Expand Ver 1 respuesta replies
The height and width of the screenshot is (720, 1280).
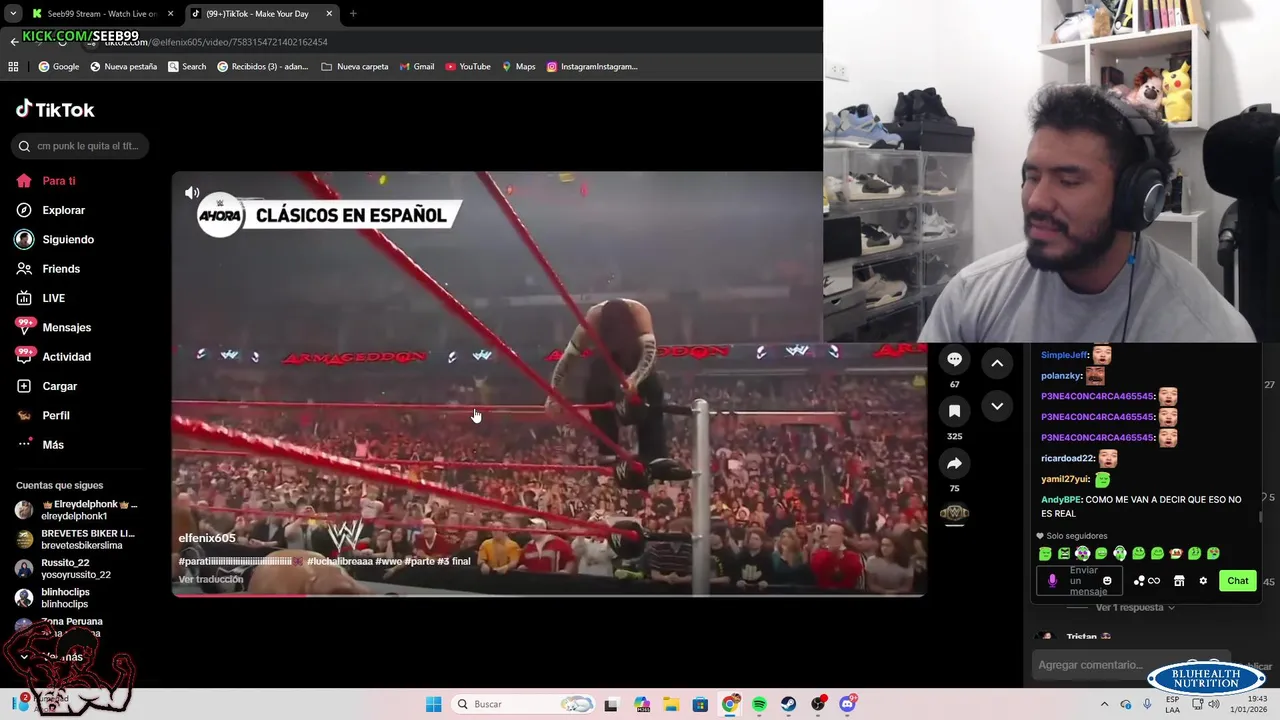click(x=1135, y=607)
